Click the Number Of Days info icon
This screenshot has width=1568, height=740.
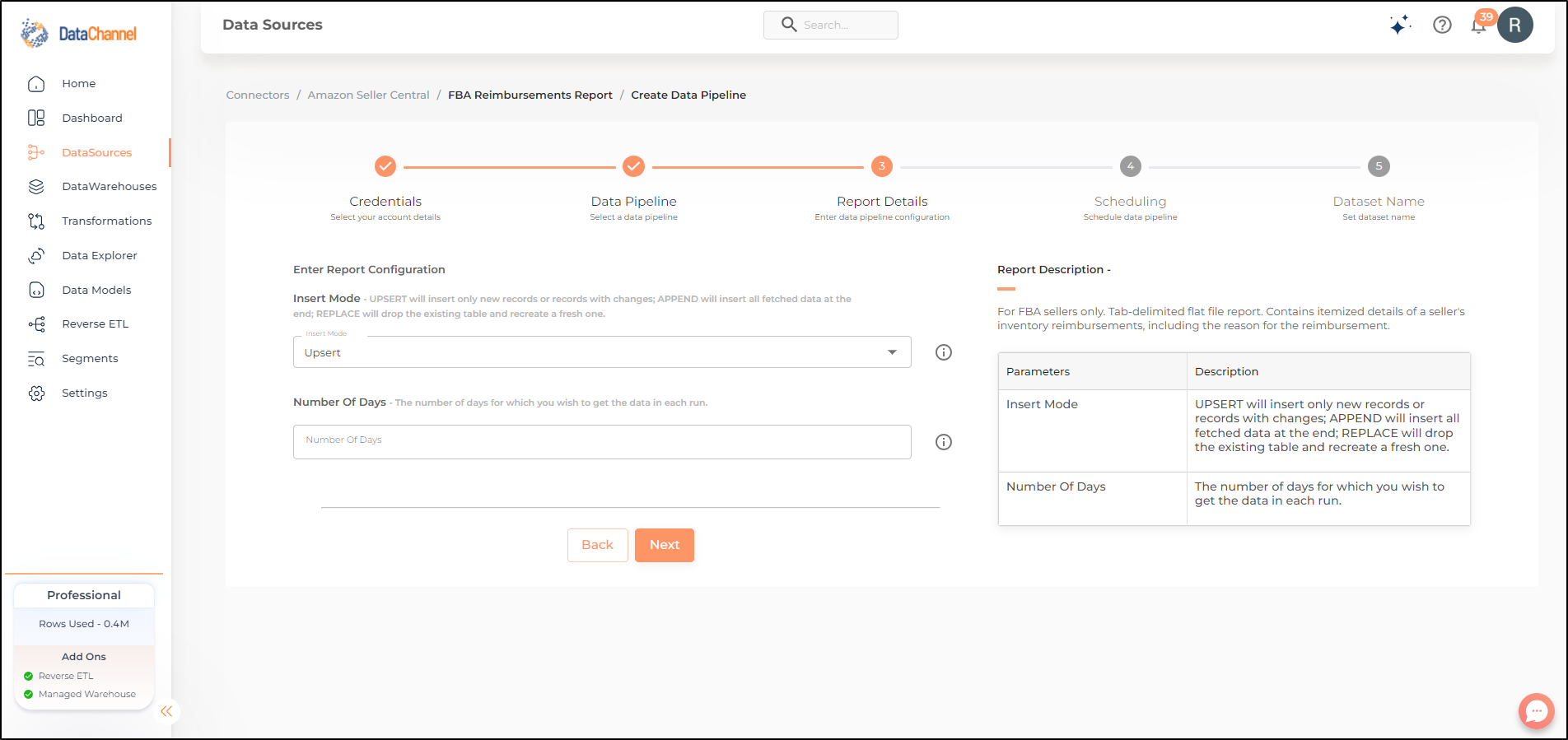[x=944, y=442]
